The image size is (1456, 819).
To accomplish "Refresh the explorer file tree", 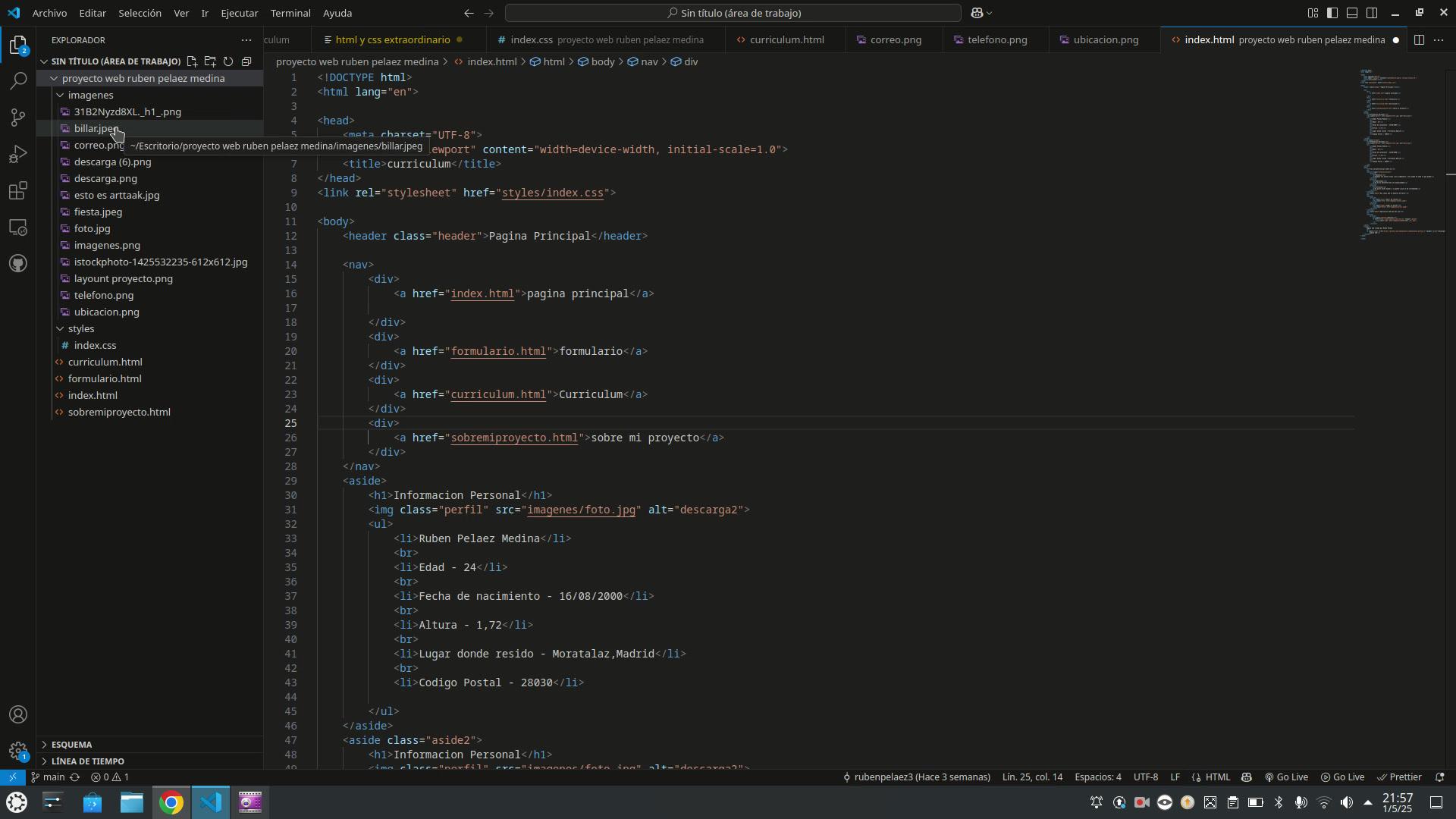I will (x=228, y=61).
